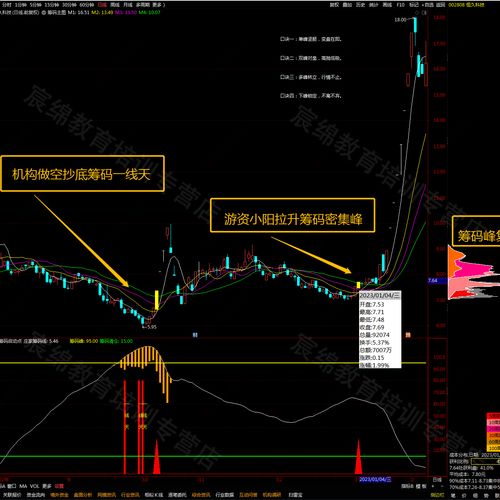The width and height of the screenshot is (500, 500).
Task: Select the 2023/01/04 date marker on timeline
Action: 375,479
